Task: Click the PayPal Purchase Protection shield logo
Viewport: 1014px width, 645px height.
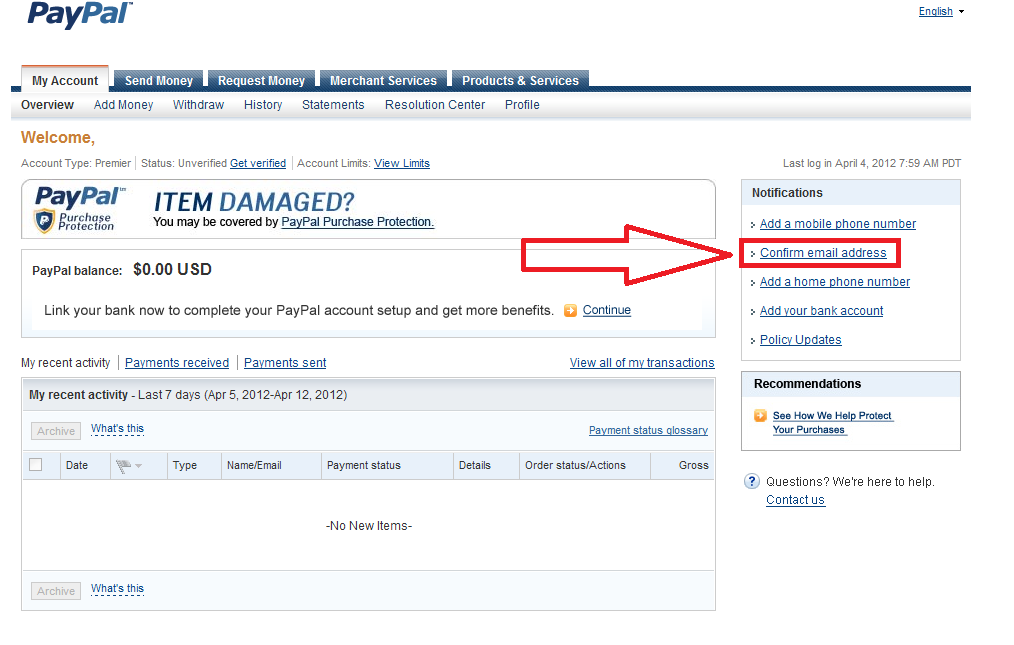Action: (44, 221)
